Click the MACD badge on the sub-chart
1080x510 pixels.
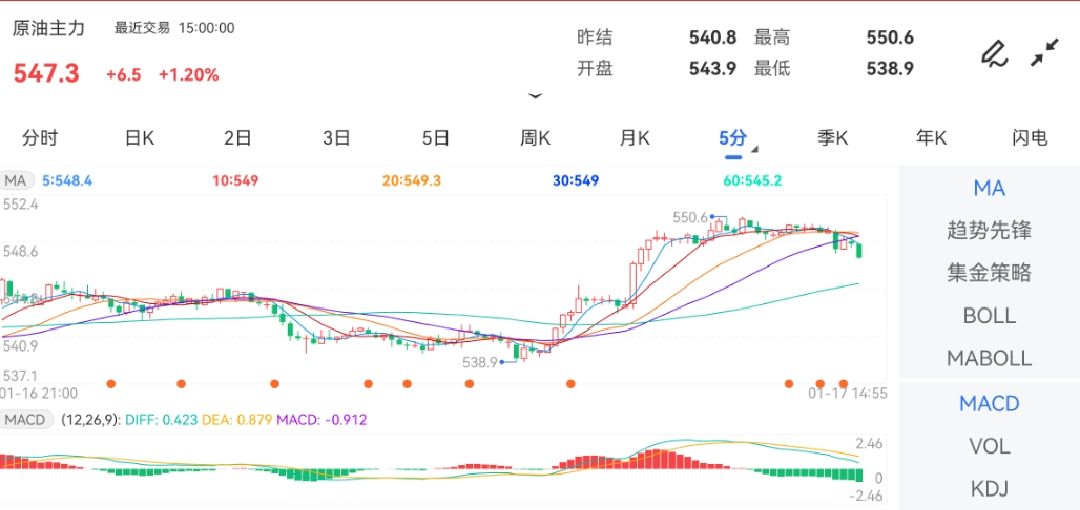click(25, 420)
